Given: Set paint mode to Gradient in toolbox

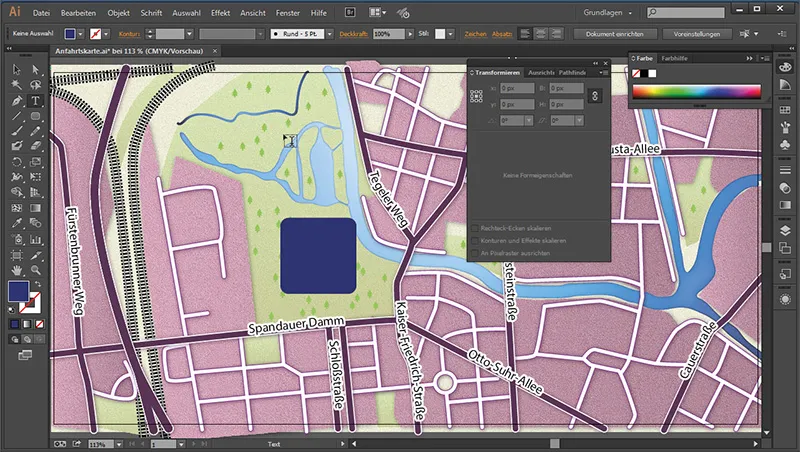Looking at the screenshot, I should pos(27,324).
